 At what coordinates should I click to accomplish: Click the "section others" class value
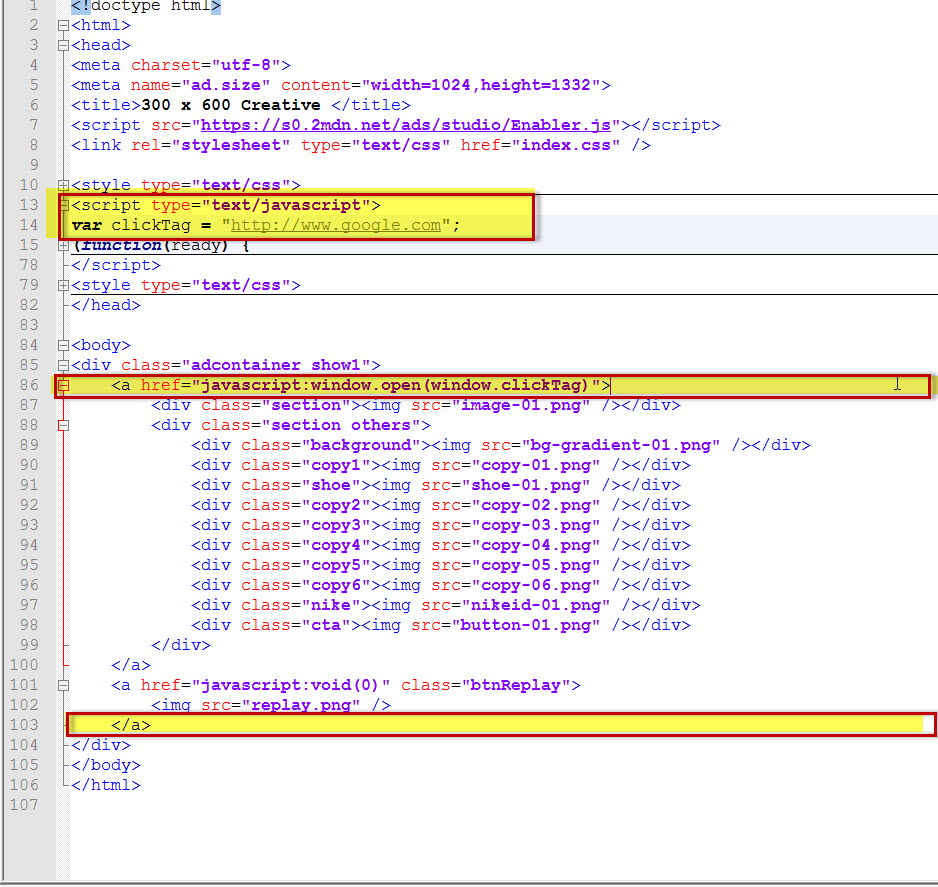click(x=341, y=425)
